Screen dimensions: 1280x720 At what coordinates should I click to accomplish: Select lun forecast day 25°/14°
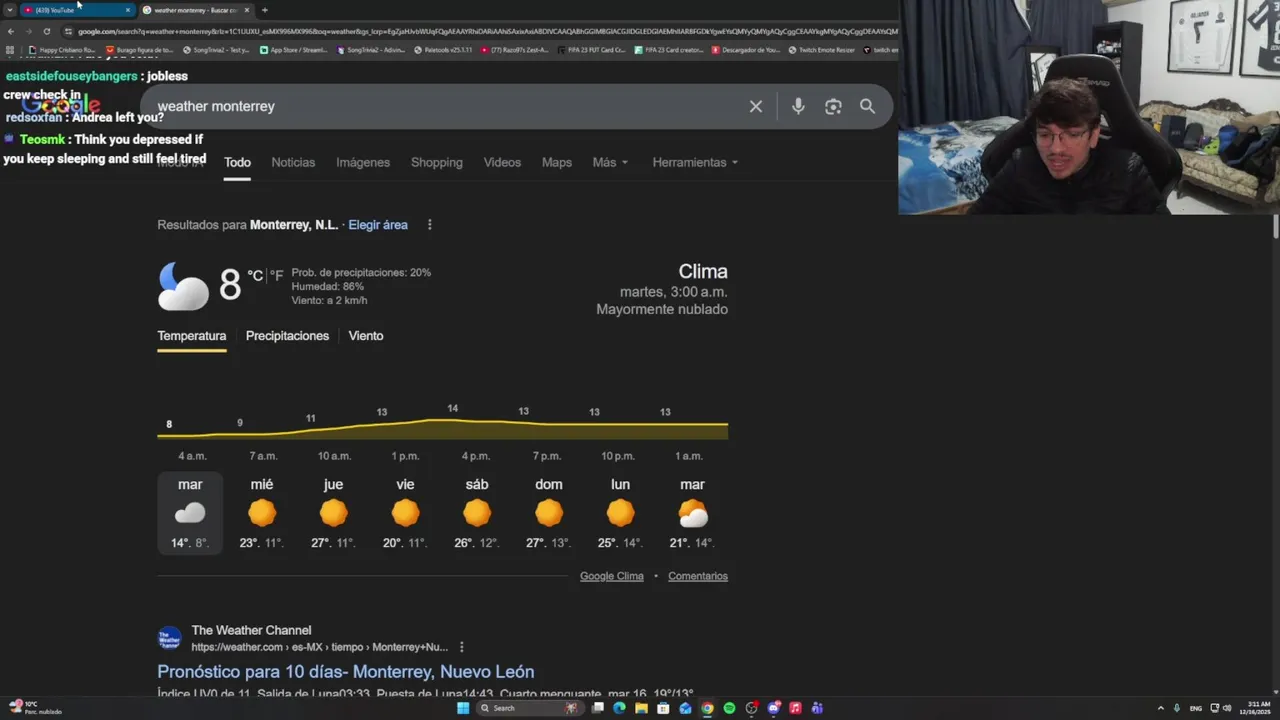[x=620, y=513]
